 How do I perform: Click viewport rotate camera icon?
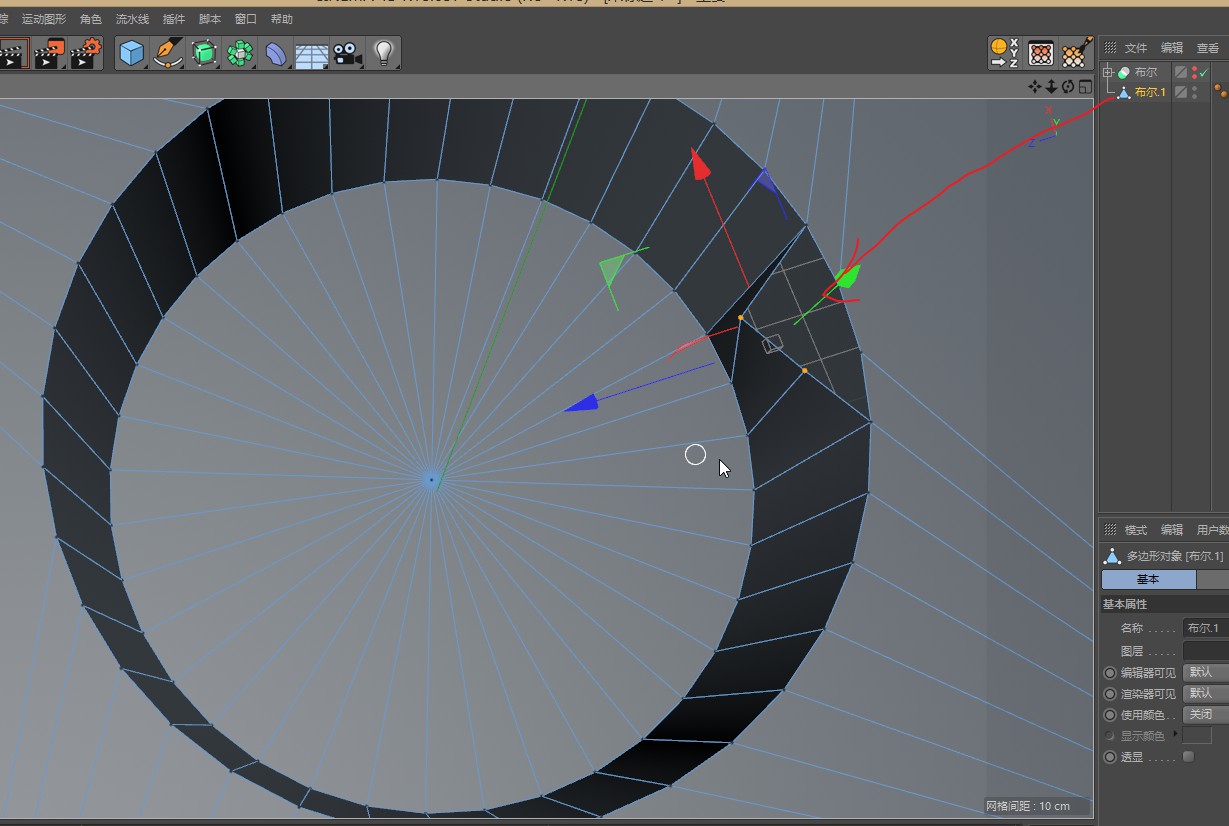(x=1068, y=86)
